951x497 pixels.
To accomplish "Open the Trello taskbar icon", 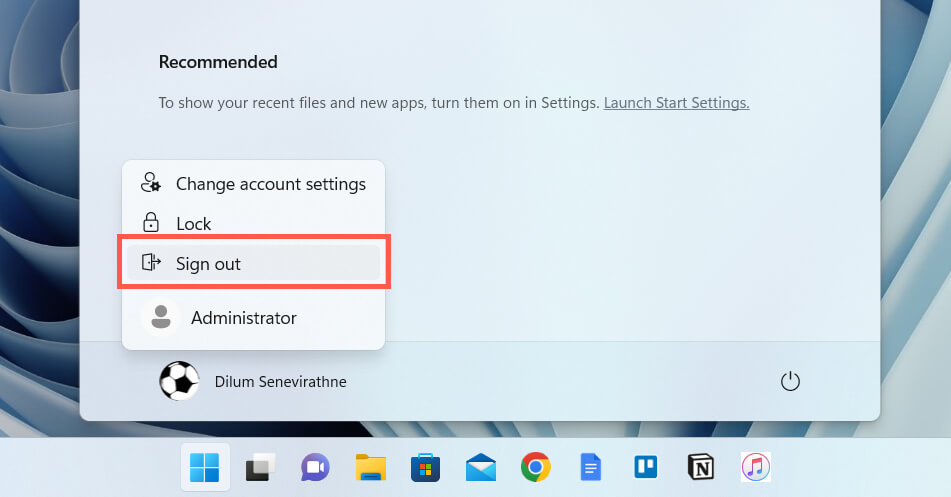I will [x=645, y=467].
